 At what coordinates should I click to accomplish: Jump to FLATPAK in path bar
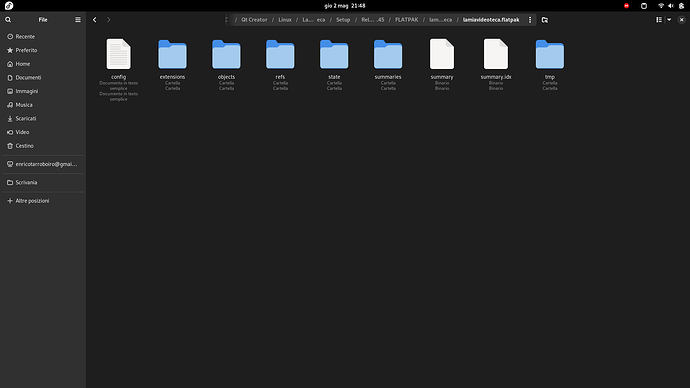pyautogui.click(x=407, y=20)
